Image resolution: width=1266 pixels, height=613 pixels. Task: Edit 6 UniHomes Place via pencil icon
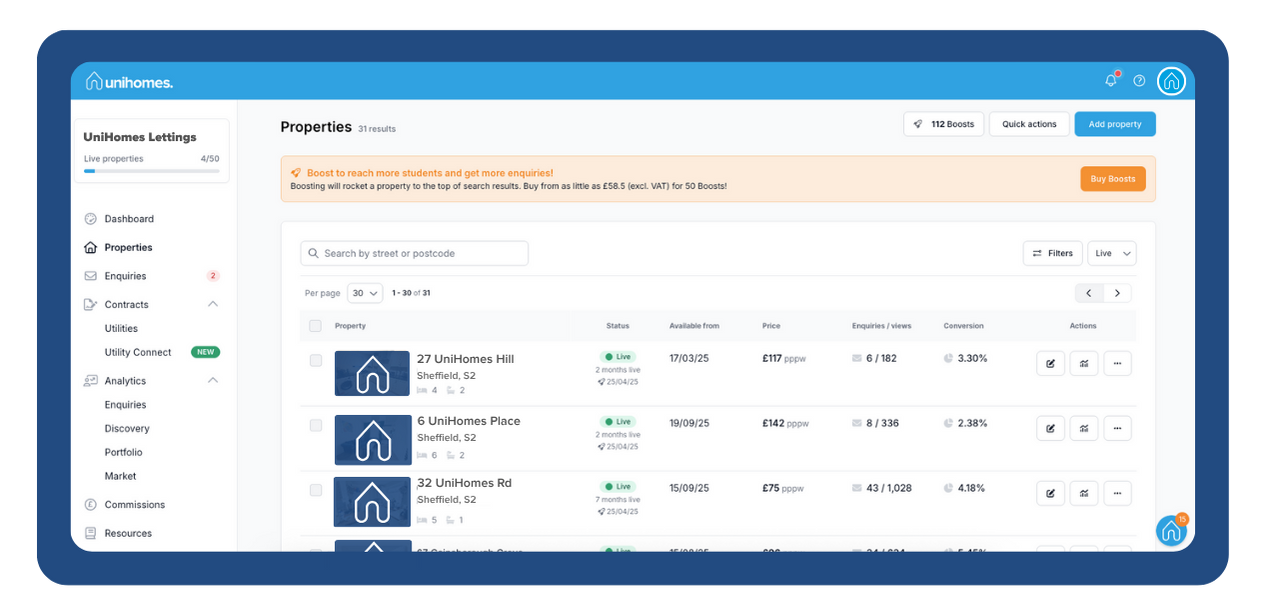[x=1050, y=428]
